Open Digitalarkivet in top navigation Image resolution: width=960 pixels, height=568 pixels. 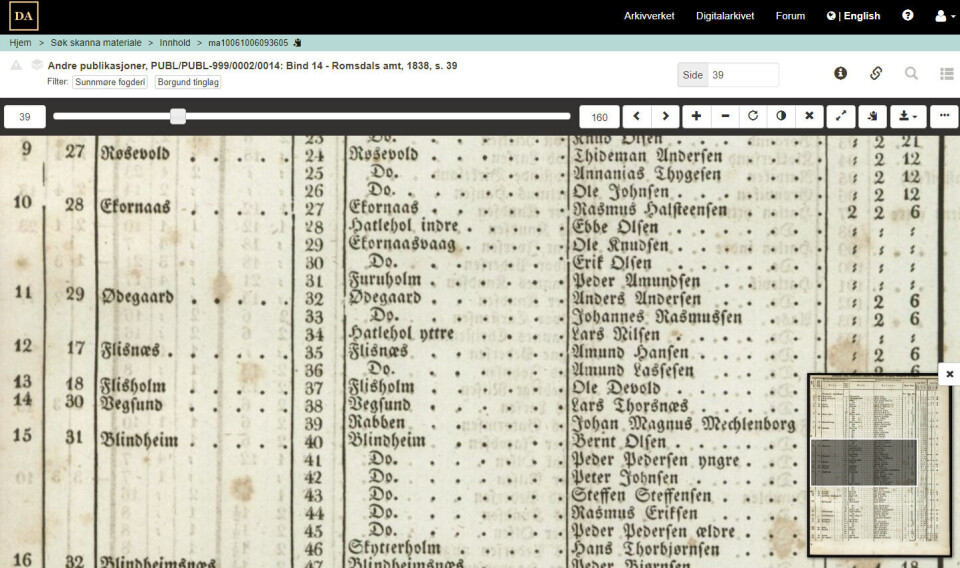(x=725, y=16)
